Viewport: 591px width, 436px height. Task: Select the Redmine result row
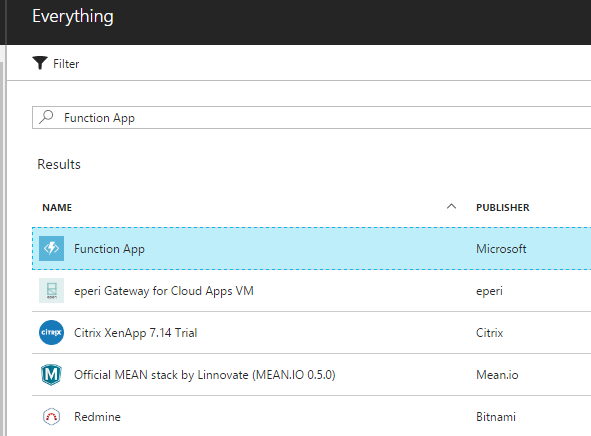(x=311, y=416)
